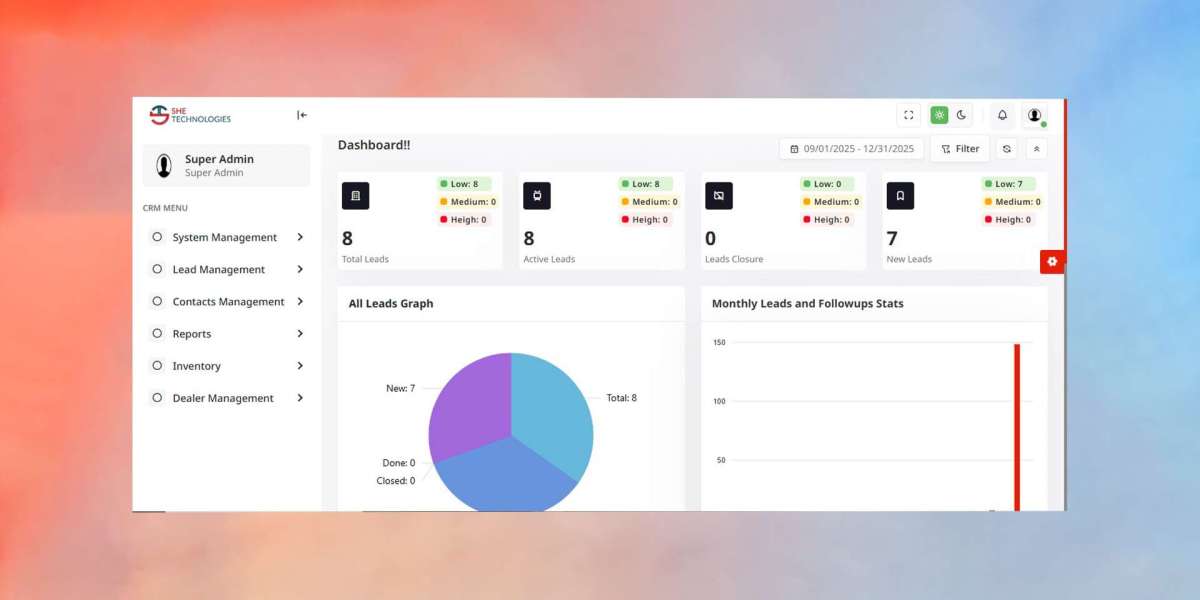The image size is (1200, 600).
Task: Open System Management menu
Action: pyautogui.click(x=227, y=237)
